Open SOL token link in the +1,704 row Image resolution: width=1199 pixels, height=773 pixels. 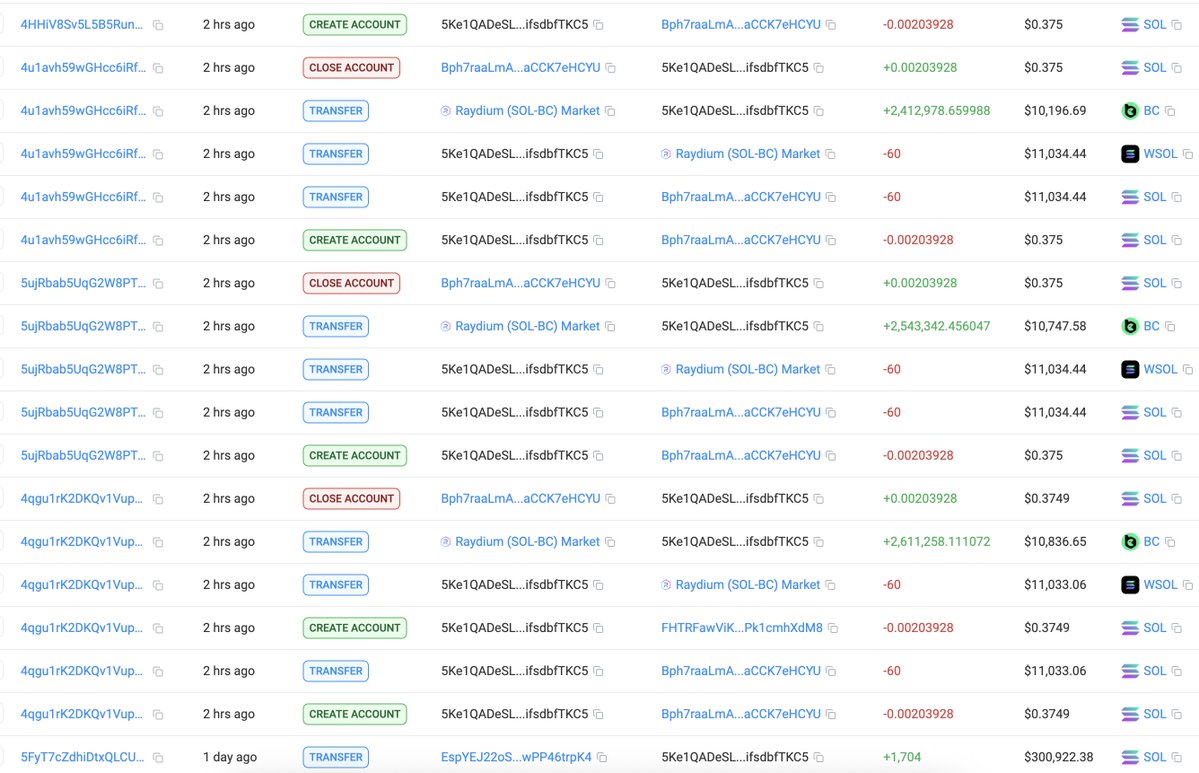coord(1155,757)
